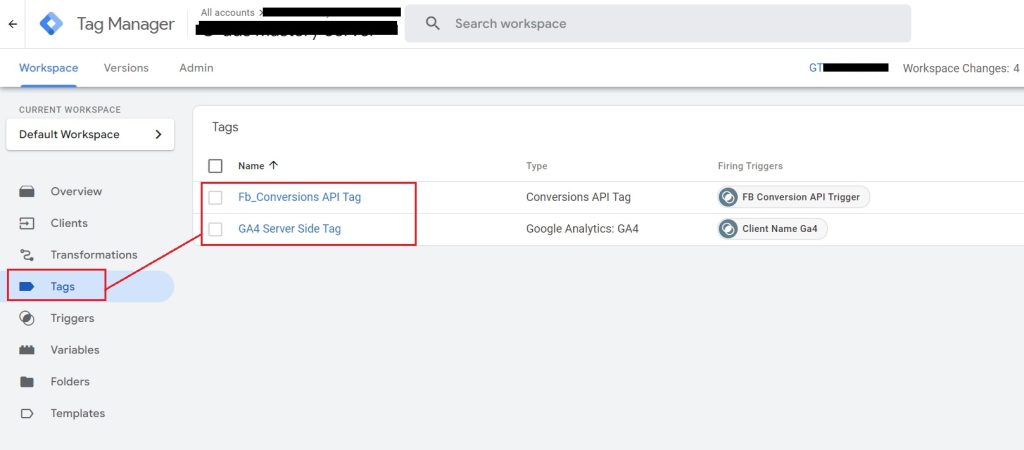Image resolution: width=1024 pixels, height=450 pixels.
Task: Check the Fb_Conversions API Tag checkbox
Action: [216, 197]
